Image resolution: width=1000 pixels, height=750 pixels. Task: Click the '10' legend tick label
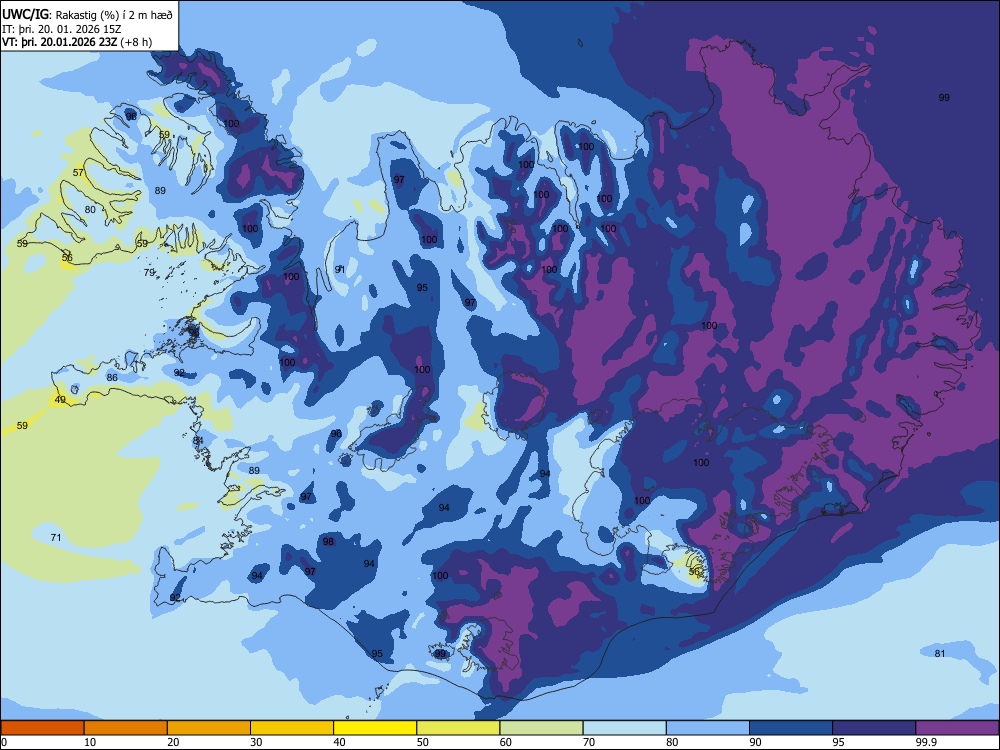point(90,742)
